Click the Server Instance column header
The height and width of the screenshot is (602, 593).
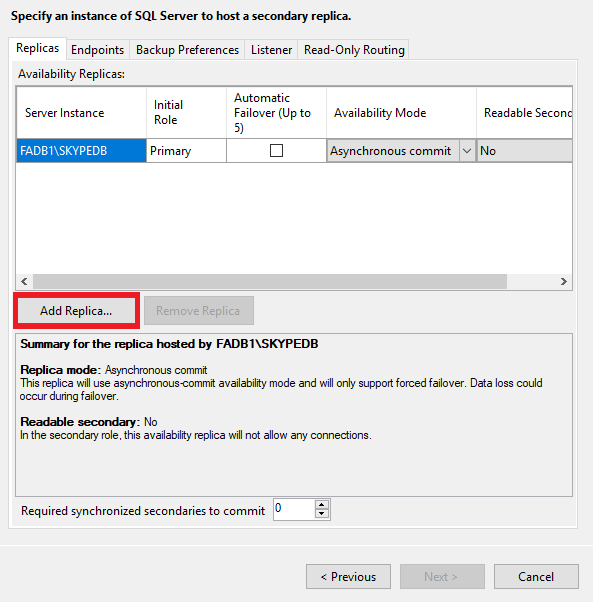point(81,113)
